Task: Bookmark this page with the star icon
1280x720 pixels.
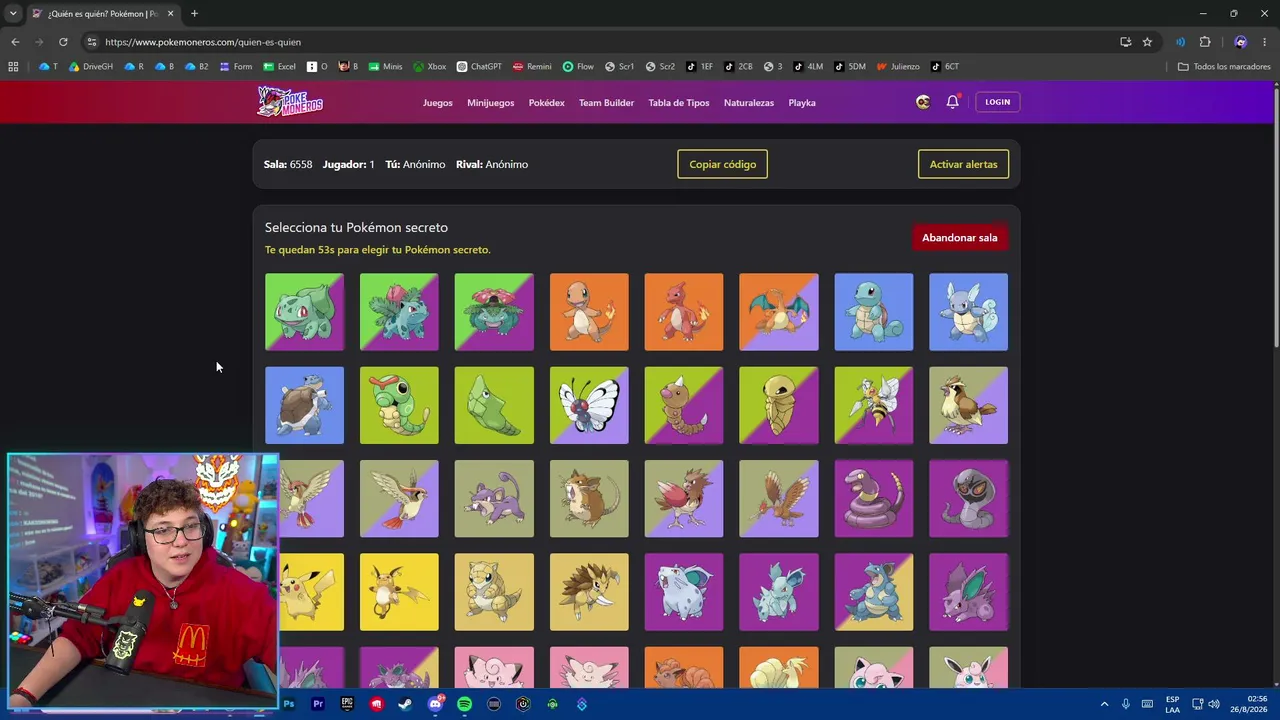Action: [x=1147, y=42]
